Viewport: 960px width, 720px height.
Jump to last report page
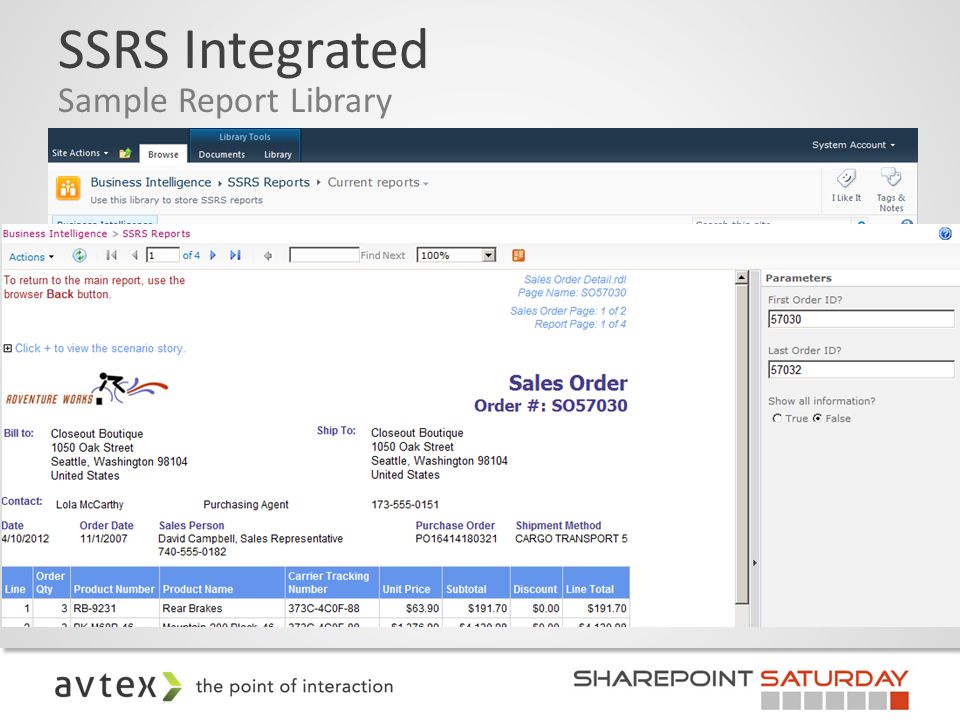235,255
